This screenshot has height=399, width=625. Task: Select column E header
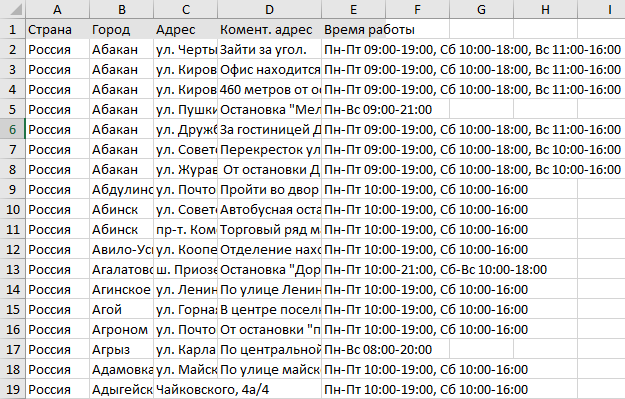click(354, 9)
